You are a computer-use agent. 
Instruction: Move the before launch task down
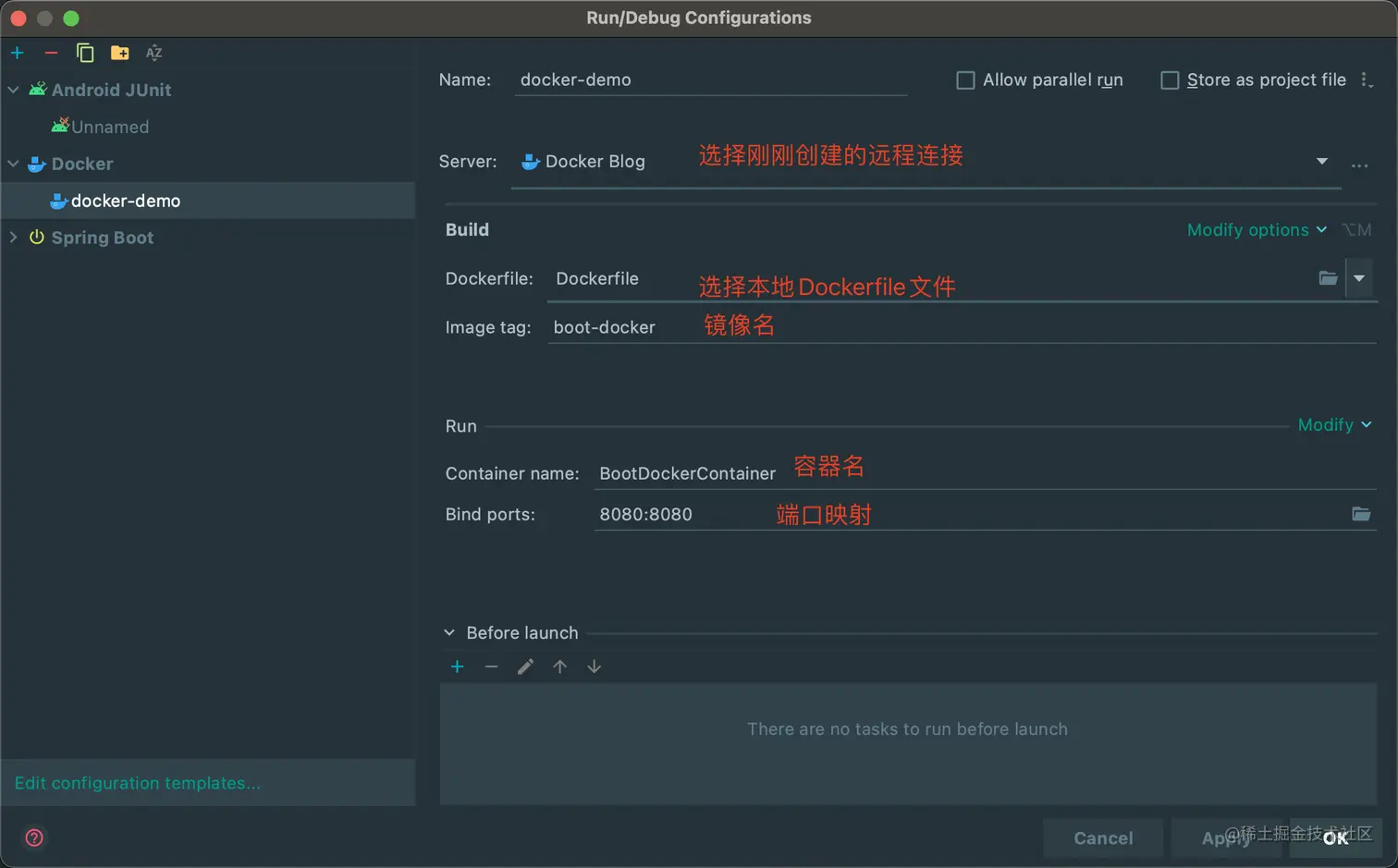(x=594, y=666)
